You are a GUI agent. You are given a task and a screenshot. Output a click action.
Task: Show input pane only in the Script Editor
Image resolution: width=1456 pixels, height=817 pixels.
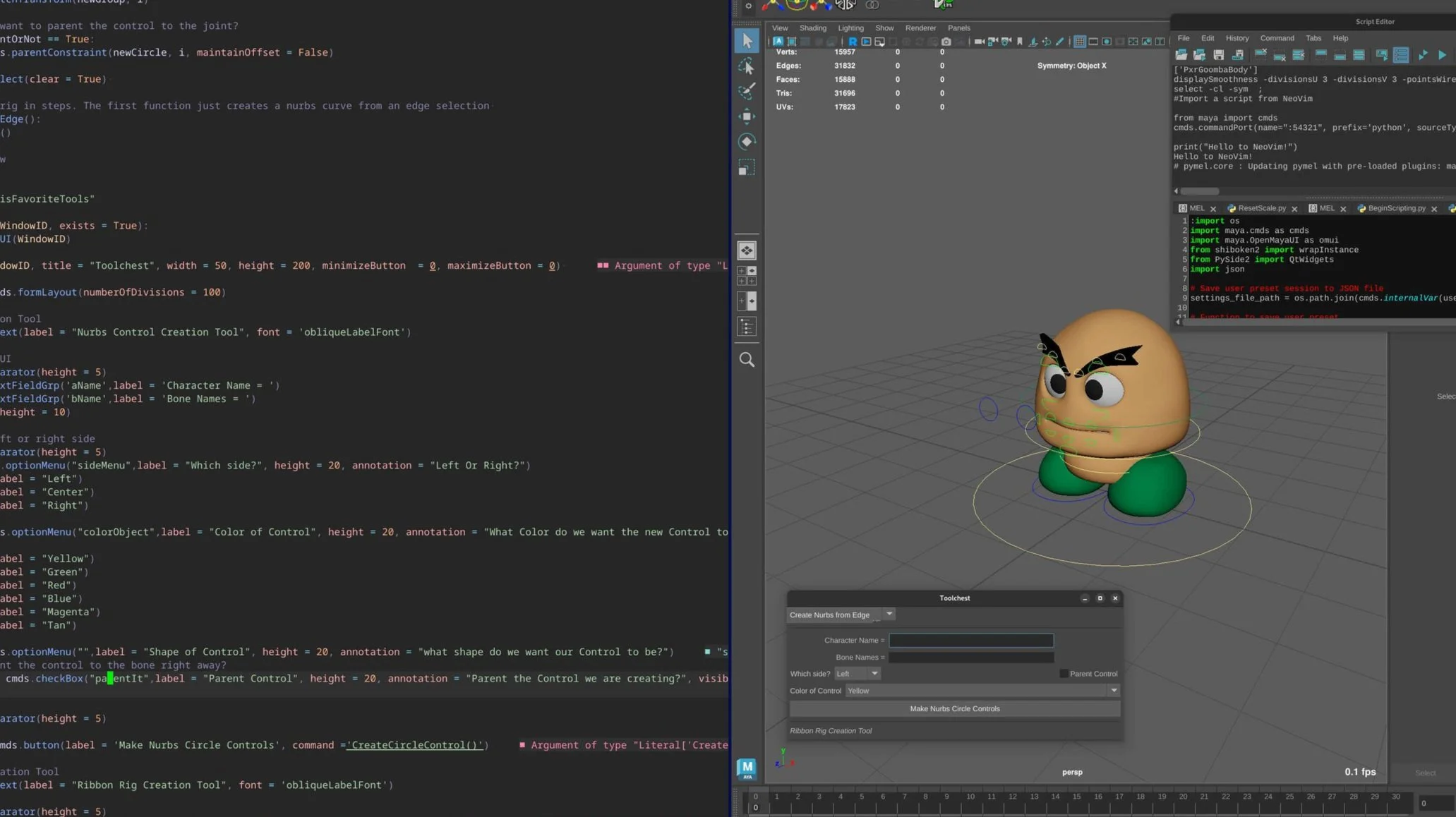(1340, 56)
